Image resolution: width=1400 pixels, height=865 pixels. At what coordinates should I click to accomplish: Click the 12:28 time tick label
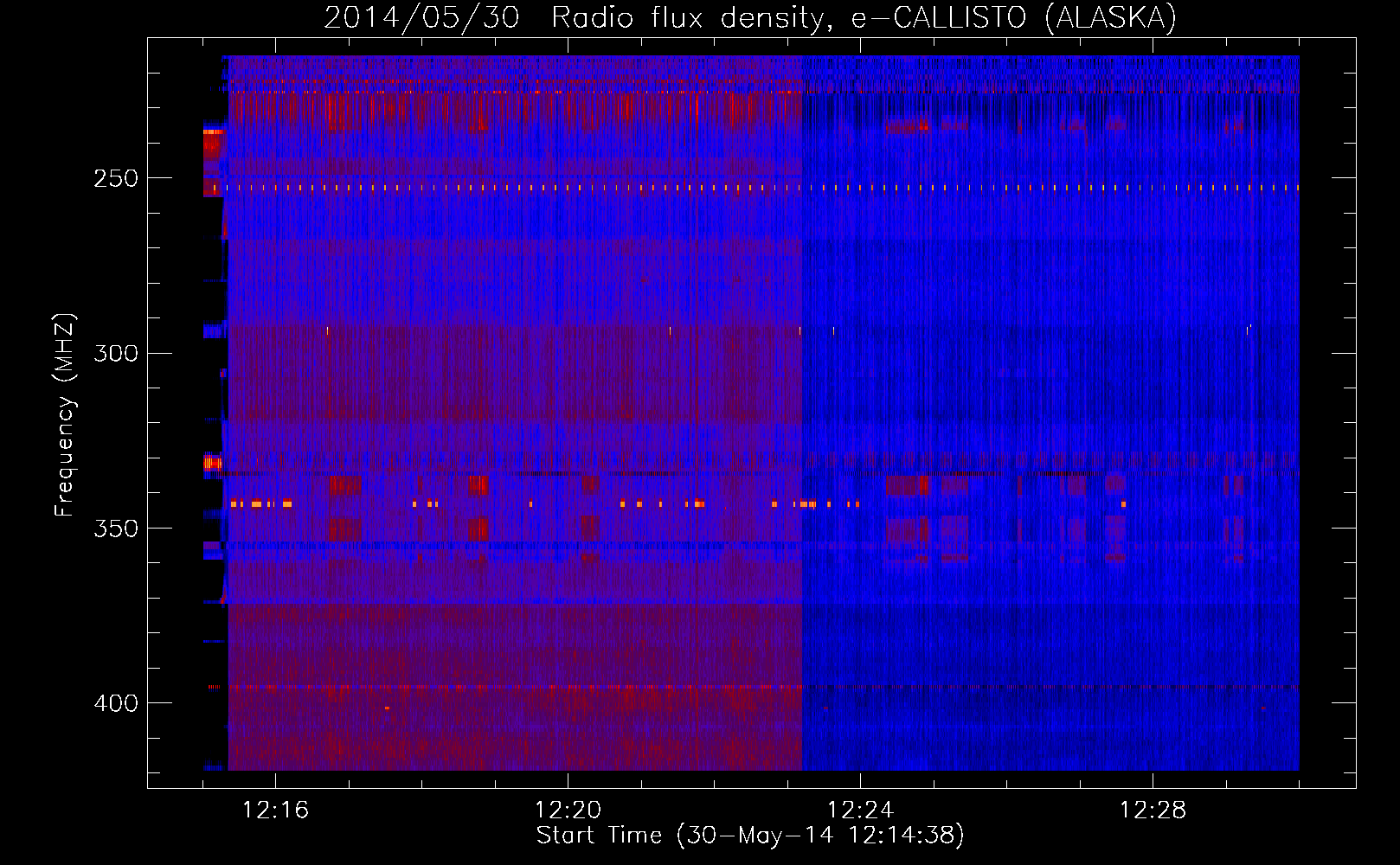coord(1153,811)
